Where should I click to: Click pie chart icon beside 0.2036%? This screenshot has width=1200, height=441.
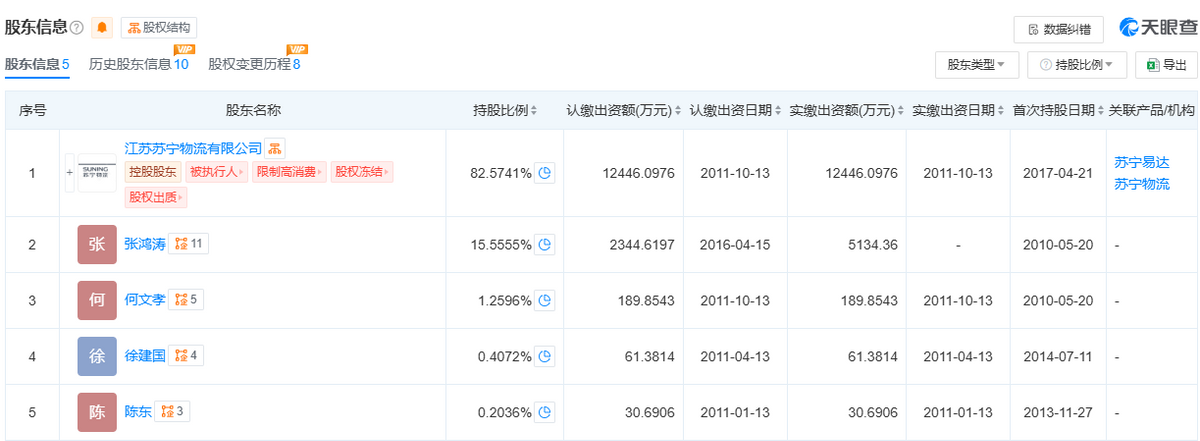click(x=545, y=412)
